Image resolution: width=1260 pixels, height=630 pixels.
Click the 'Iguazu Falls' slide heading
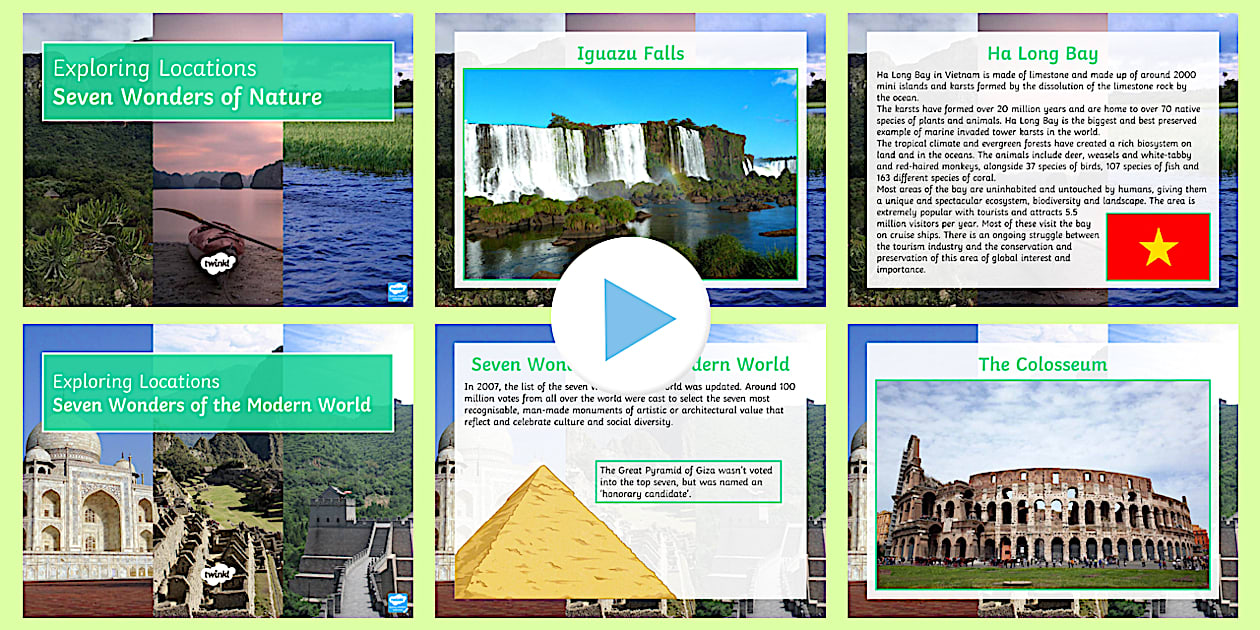630,53
